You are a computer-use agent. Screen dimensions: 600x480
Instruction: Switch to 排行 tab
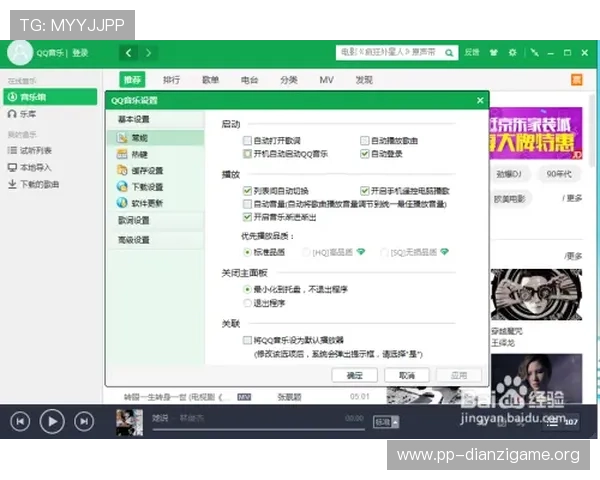click(171, 80)
